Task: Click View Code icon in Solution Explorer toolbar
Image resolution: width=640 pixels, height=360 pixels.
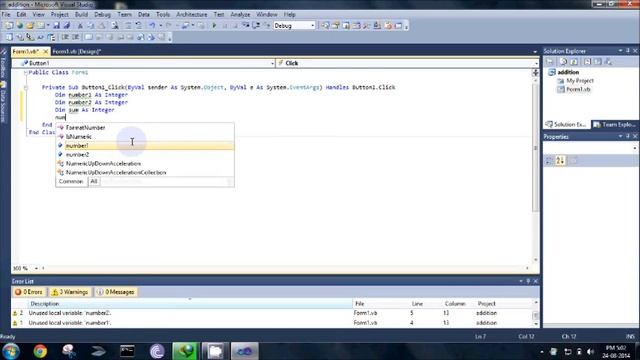Action: point(587,62)
